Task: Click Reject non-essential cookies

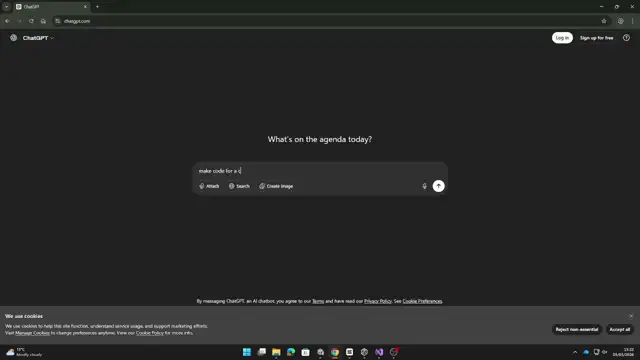Action: click(576, 329)
